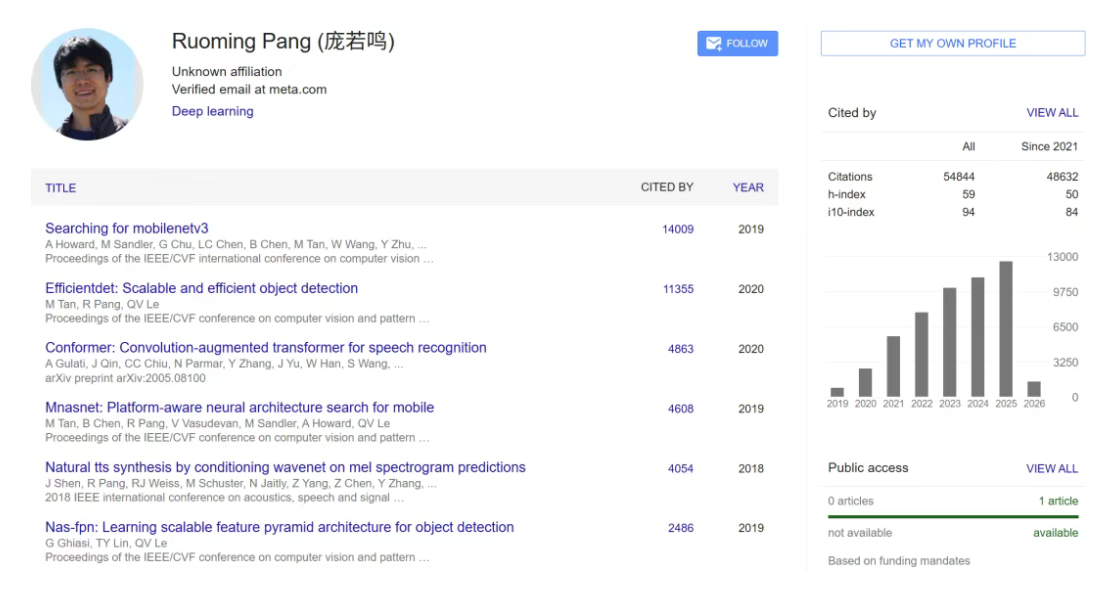This screenshot has height=590, width=1120.
Task: View the 4863 citations for Conformer
Action: coord(680,349)
